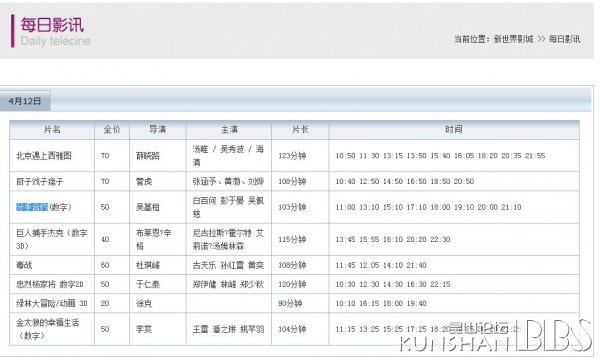The width and height of the screenshot is (600, 362).
Task: Click cast cell 白百何 彭于晏 吴佩慈
Action: coord(228,207)
